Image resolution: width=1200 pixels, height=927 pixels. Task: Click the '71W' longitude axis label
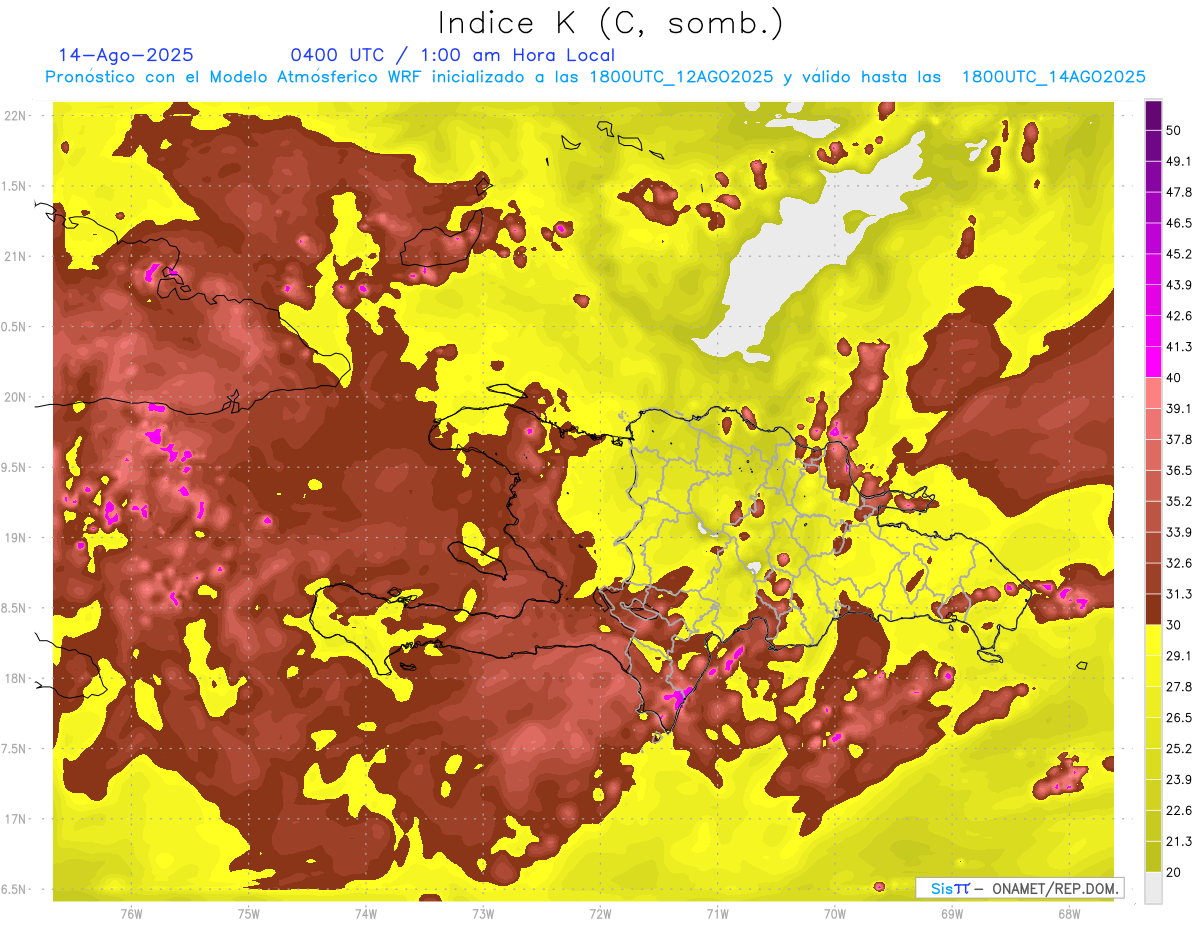pyautogui.click(x=717, y=914)
